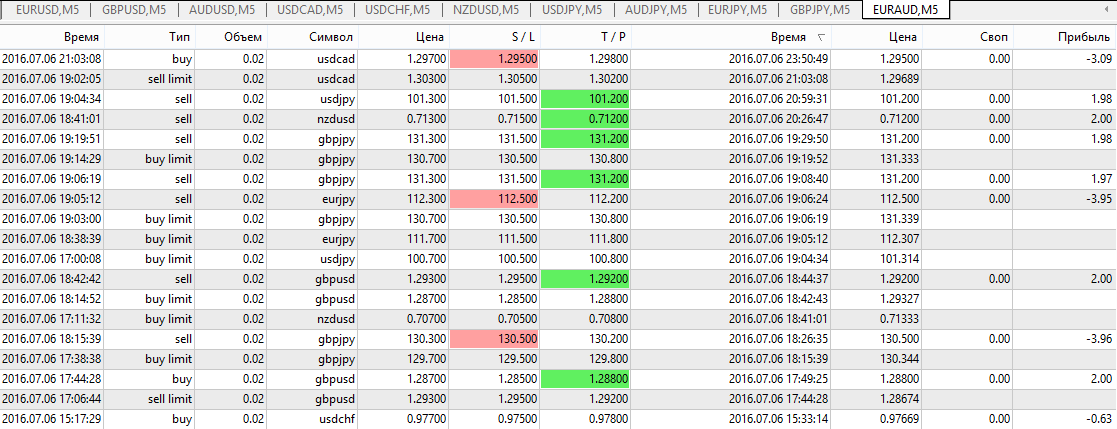The width and height of the screenshot is (1117, 429).
Task: Click the open time 2016.07.06 18:38:39
Action: coord(51,239)
